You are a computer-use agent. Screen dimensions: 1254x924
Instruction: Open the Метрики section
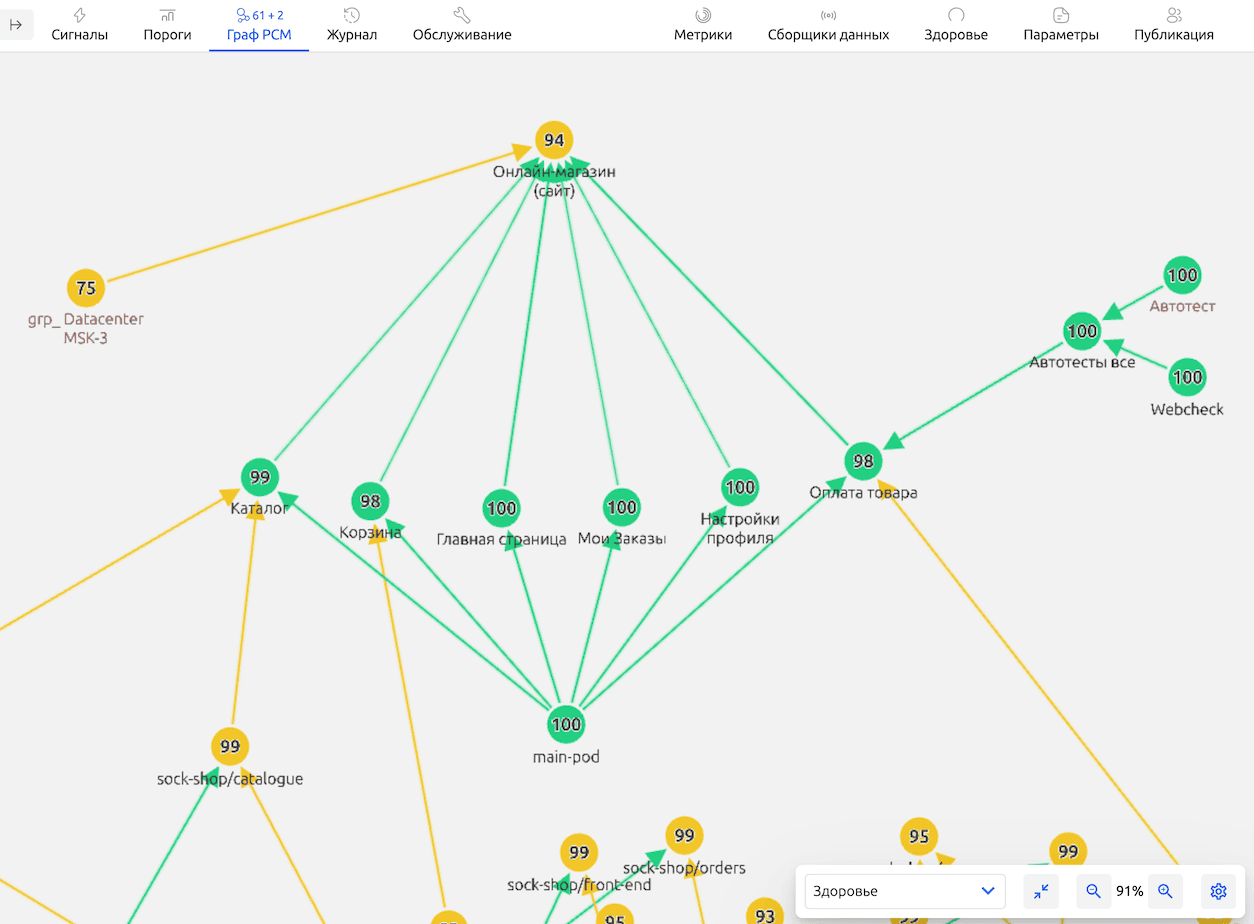[x=702, y=25]
